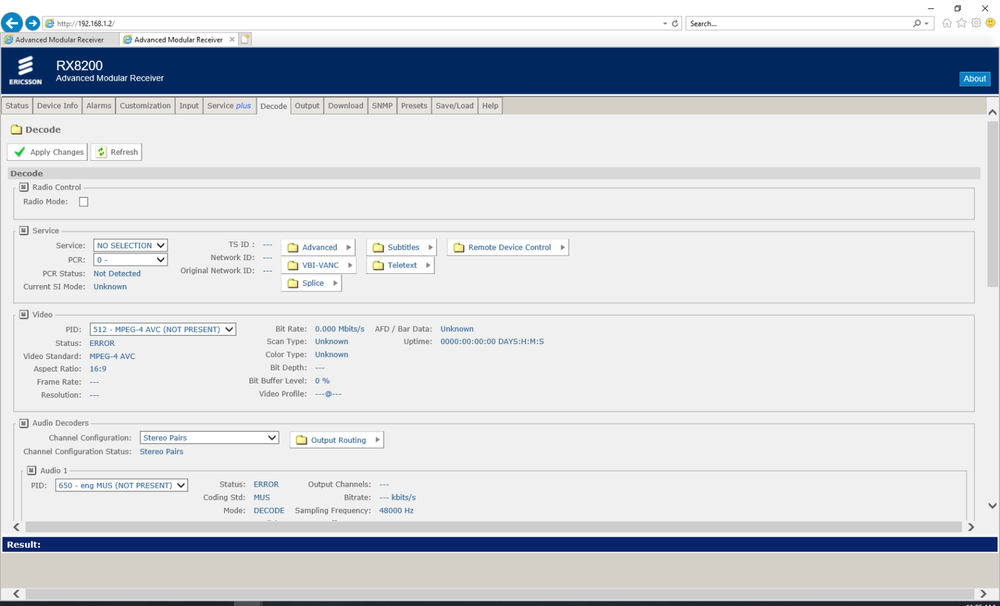Click the browser Back arrow button
Image resolution: width=1000 pixels, height=606 pixels.
(13, 22)
